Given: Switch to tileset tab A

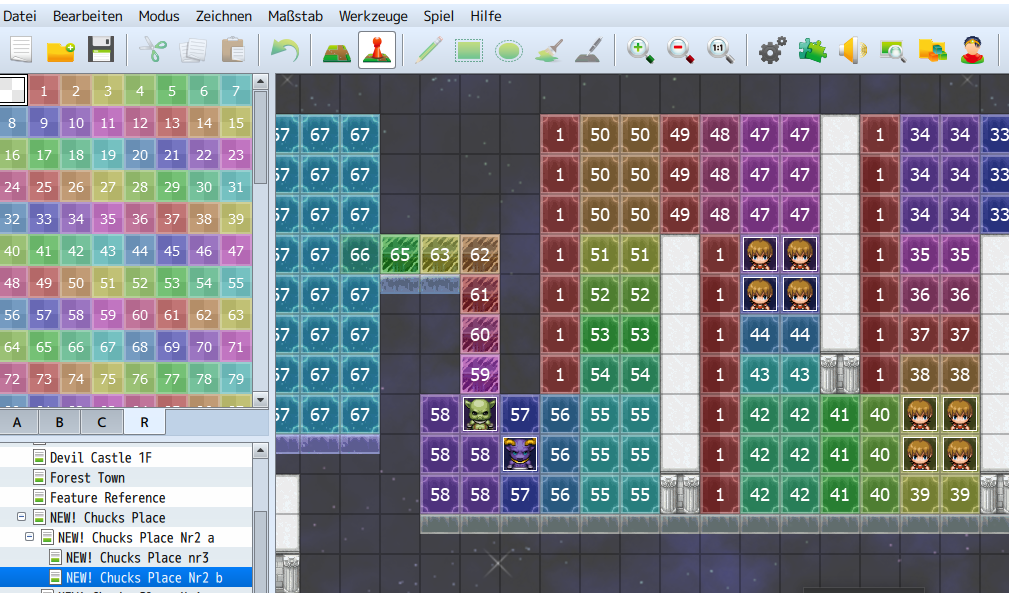Looking at the screenshot, I should click(x=17, y=423).
